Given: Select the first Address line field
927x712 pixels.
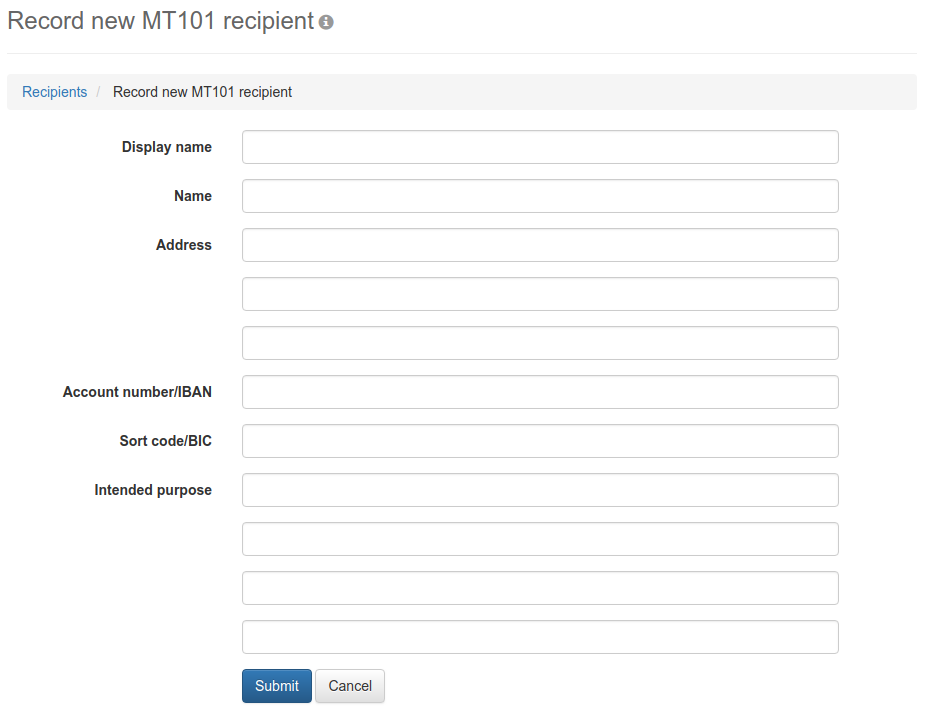Looking at the screenshot, I should [540, 245].
